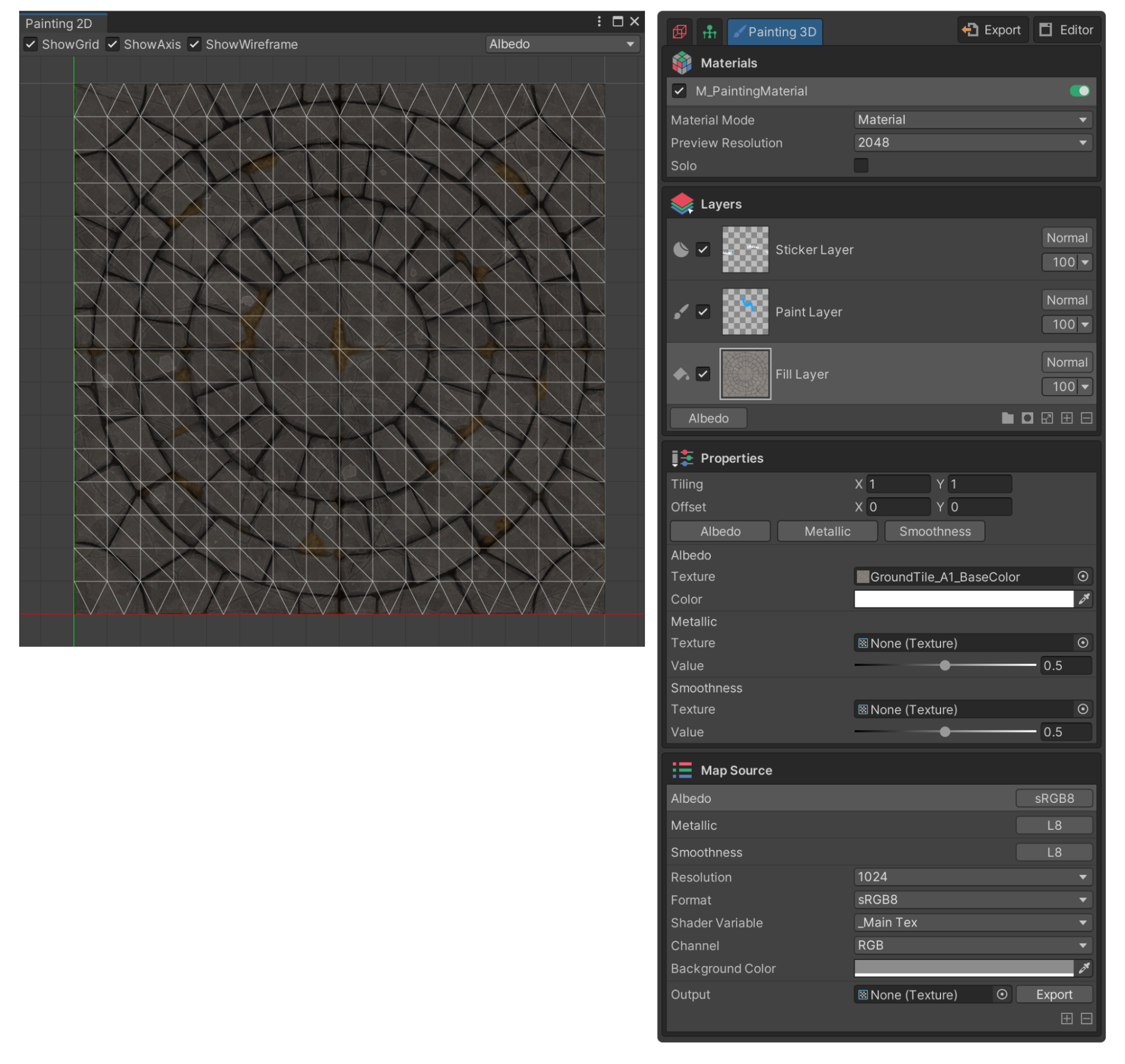Image resolution: width=1125 pixels, height=1064 pixels.
Task: Click the minus icon in the Layers footer
Action: click(x=1086, y=418)
